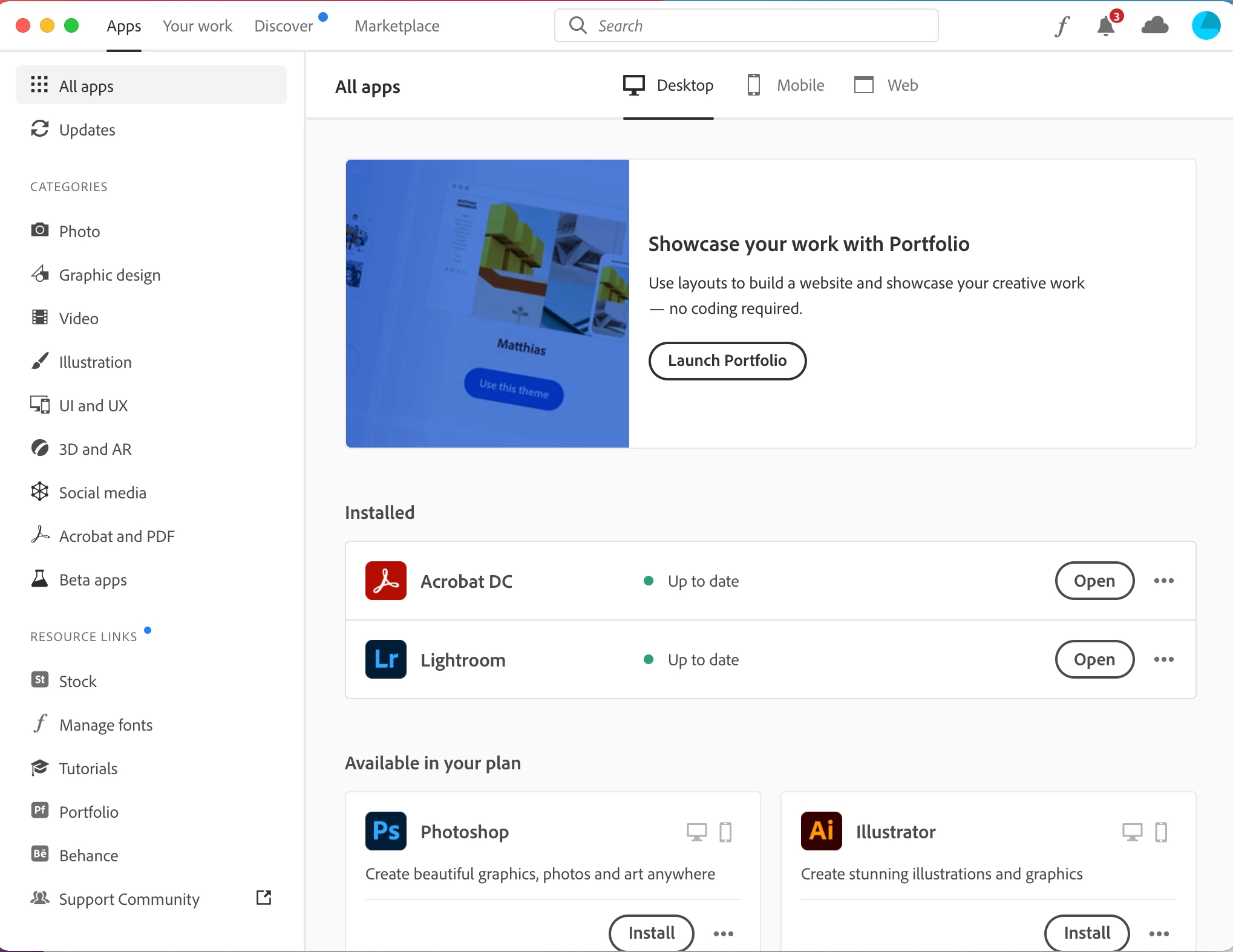
Task: Open more options menu for Photoshop
Action: pos(724,934)
